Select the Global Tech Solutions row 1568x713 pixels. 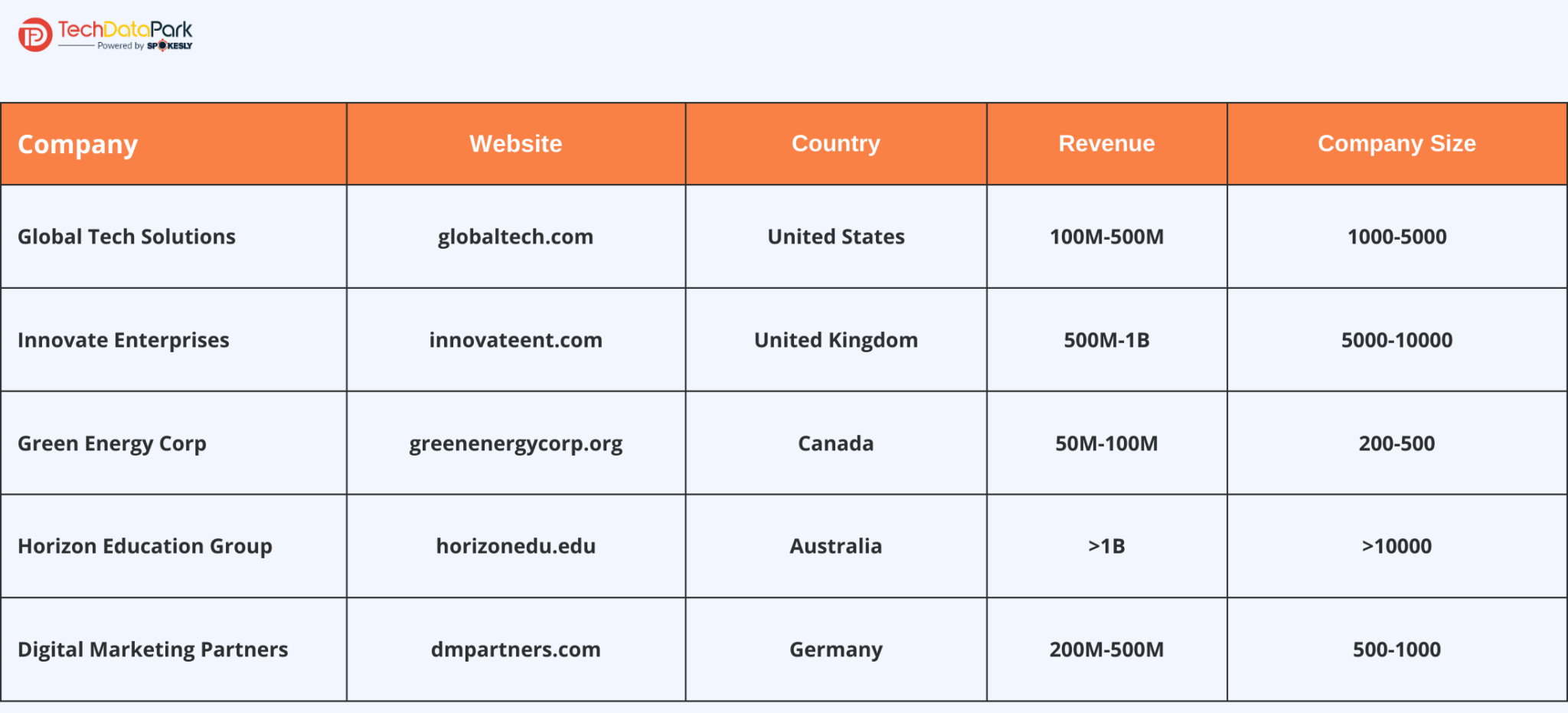126,237
